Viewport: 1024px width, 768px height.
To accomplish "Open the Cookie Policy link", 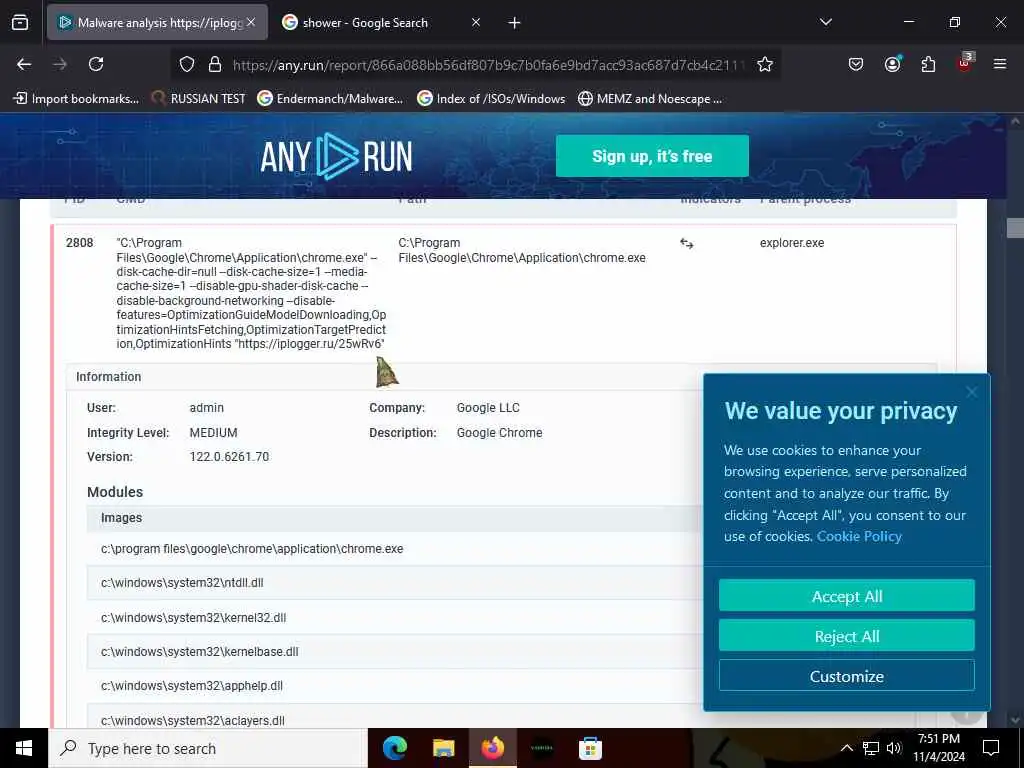I will (859, 536).
